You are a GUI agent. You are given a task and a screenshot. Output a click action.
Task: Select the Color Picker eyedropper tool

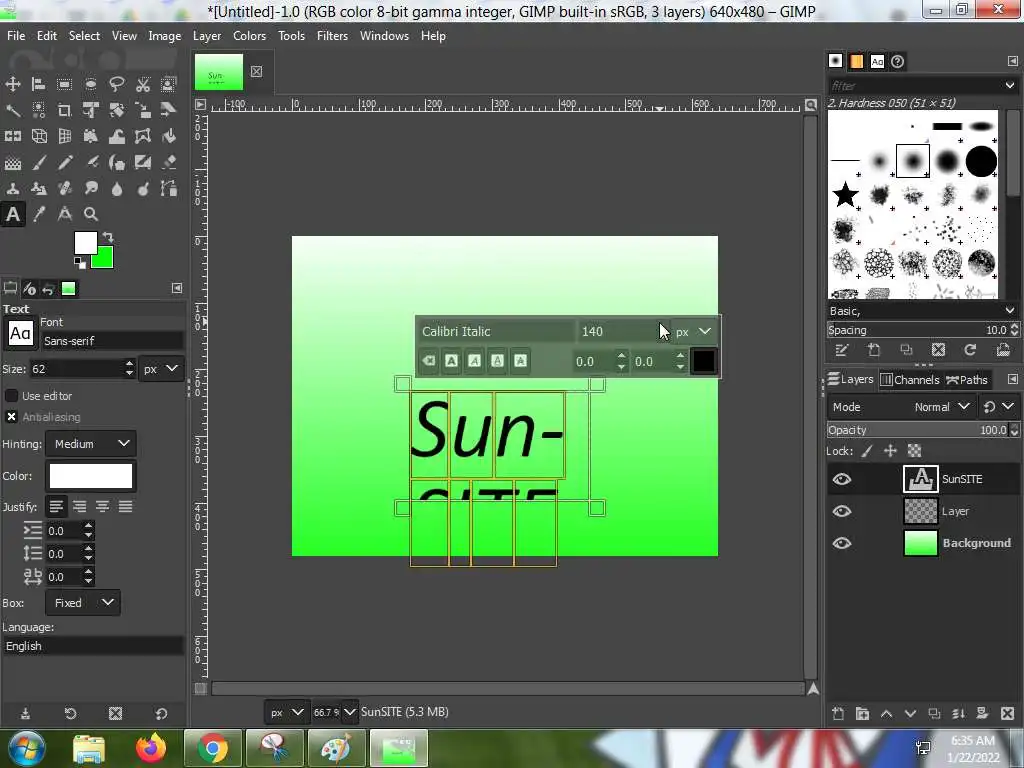[39, 214]
